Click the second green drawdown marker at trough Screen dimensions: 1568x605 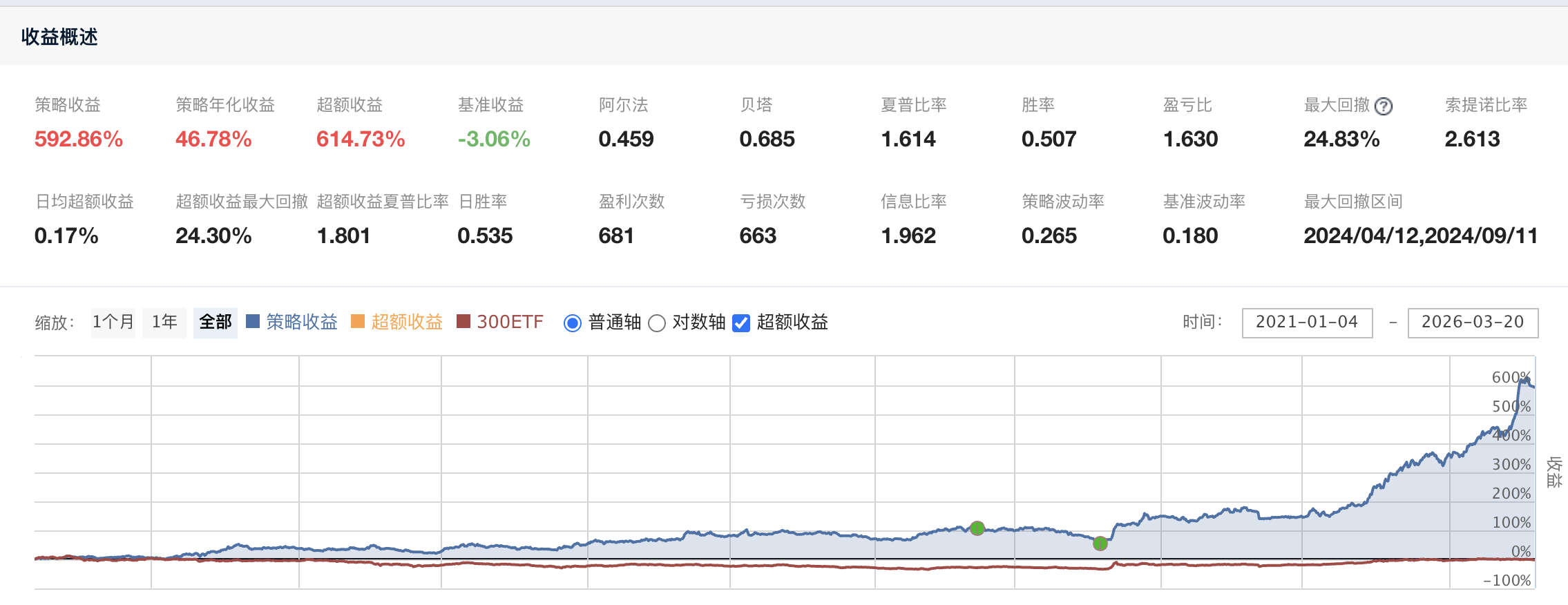(x=1100, y=544)
